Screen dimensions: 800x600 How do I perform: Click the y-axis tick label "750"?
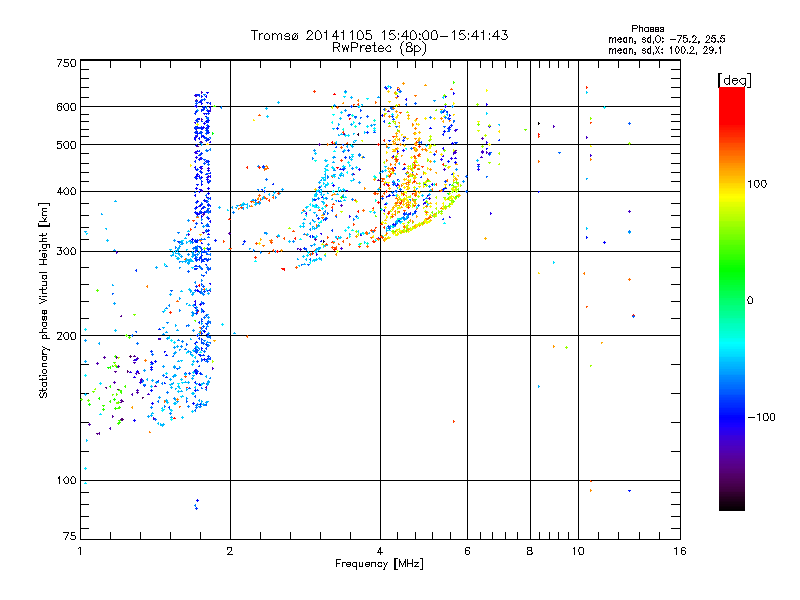pyautogui.click(x=66, y=63)
